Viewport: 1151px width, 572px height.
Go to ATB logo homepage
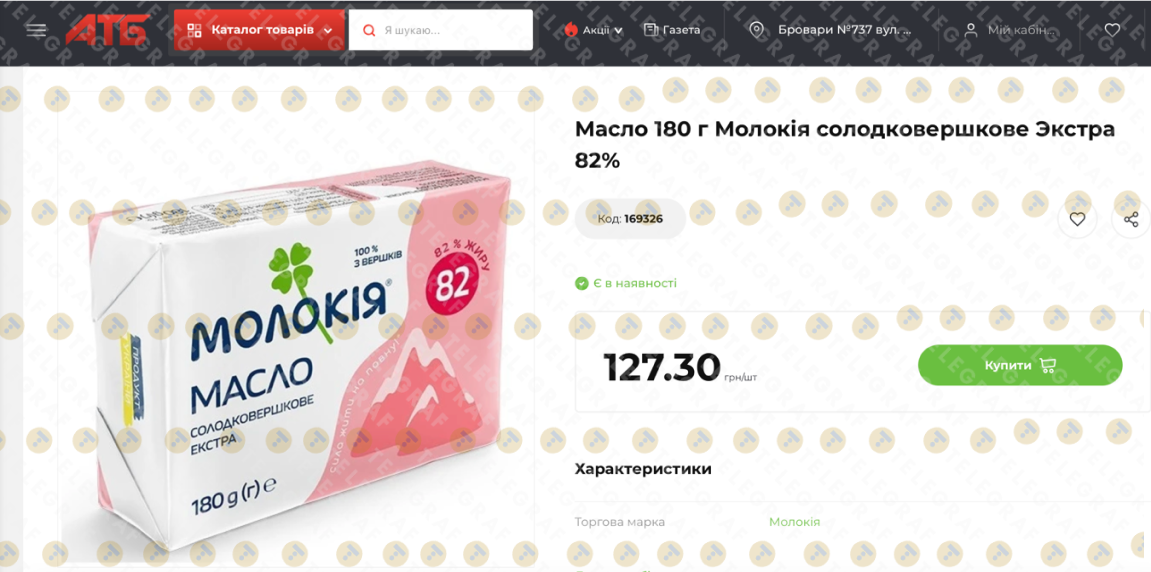click(x=107, y=30)
